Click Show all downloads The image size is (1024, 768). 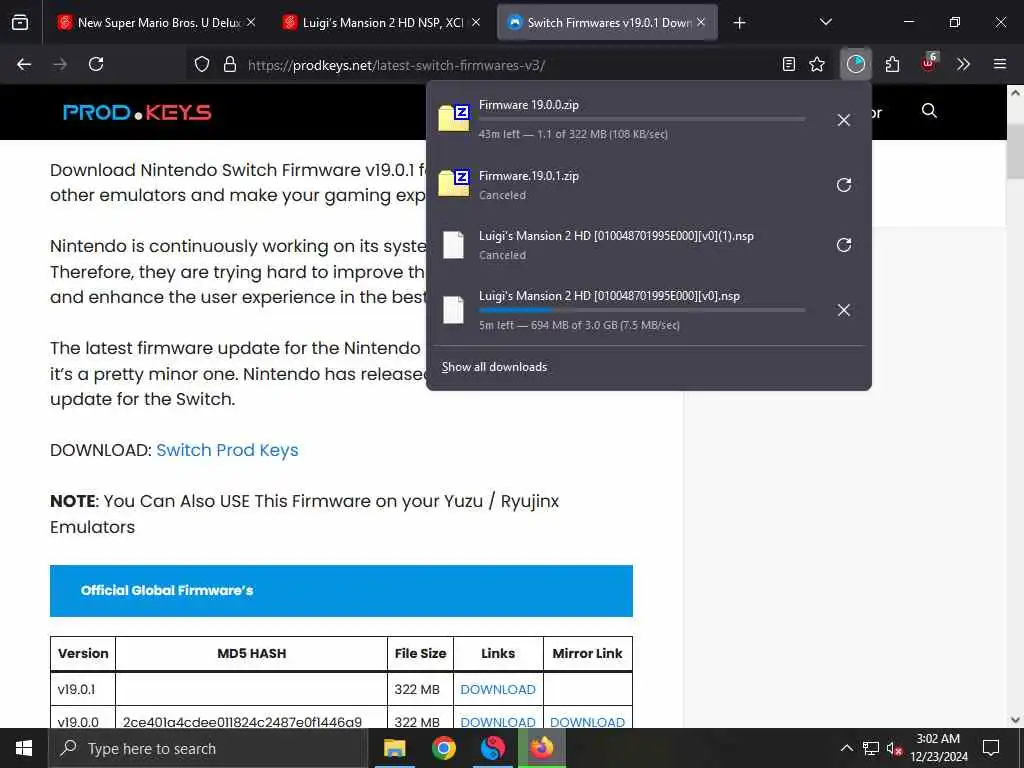pos(494,367)
